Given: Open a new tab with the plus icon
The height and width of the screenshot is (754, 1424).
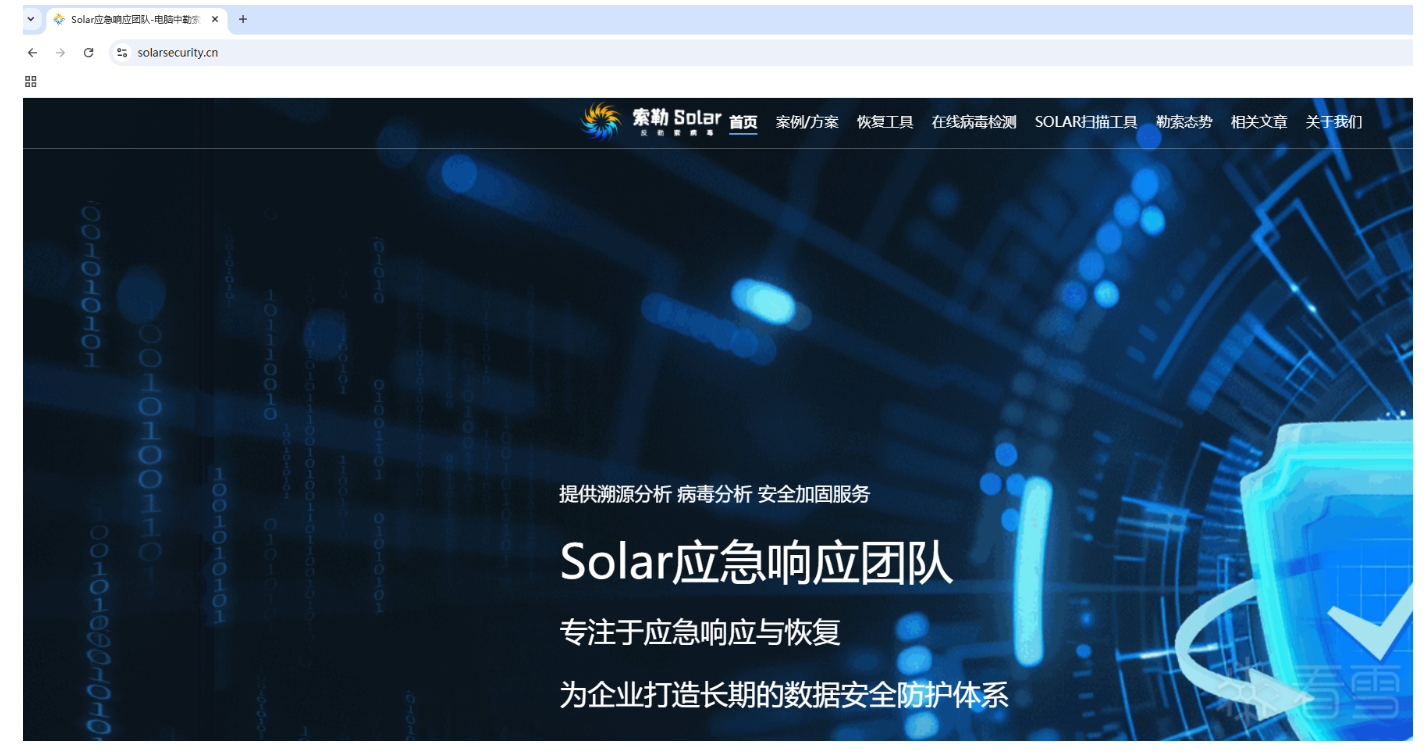Looking at the screenshot, I should tap(243, 18).
